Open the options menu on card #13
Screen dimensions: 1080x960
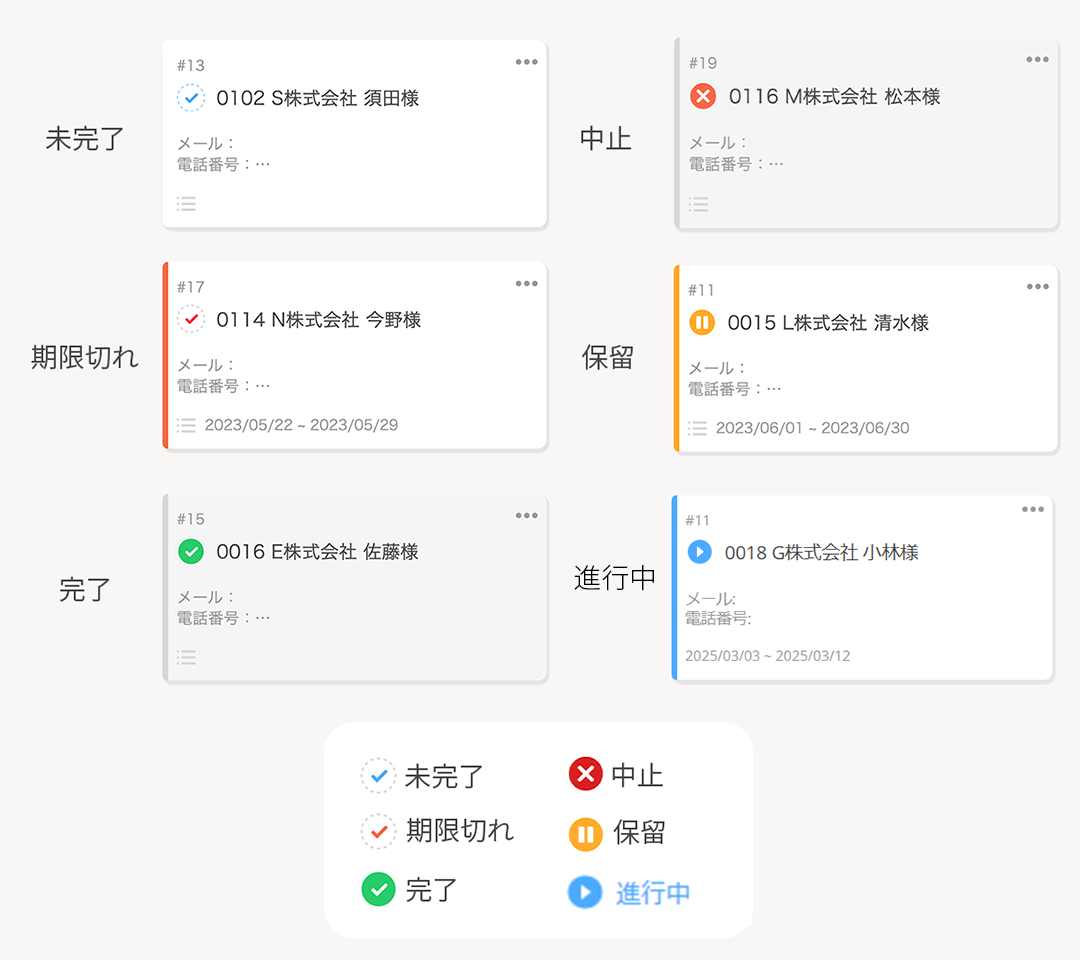[526, 62]
